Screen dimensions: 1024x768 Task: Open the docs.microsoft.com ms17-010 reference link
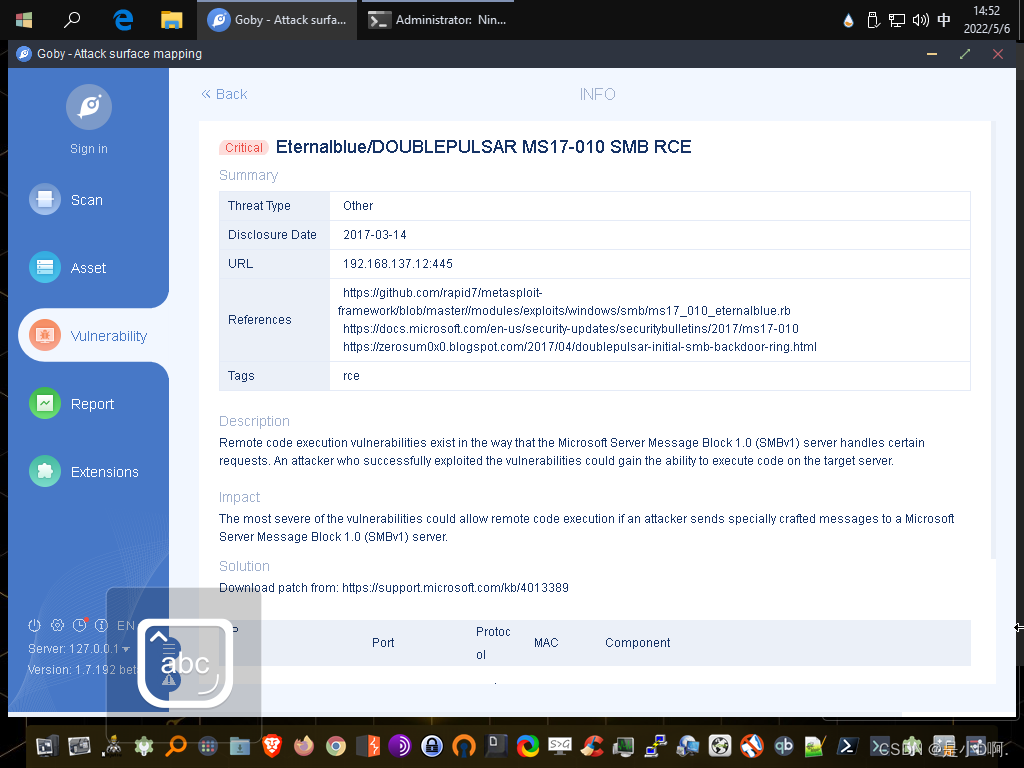(571, 328)
